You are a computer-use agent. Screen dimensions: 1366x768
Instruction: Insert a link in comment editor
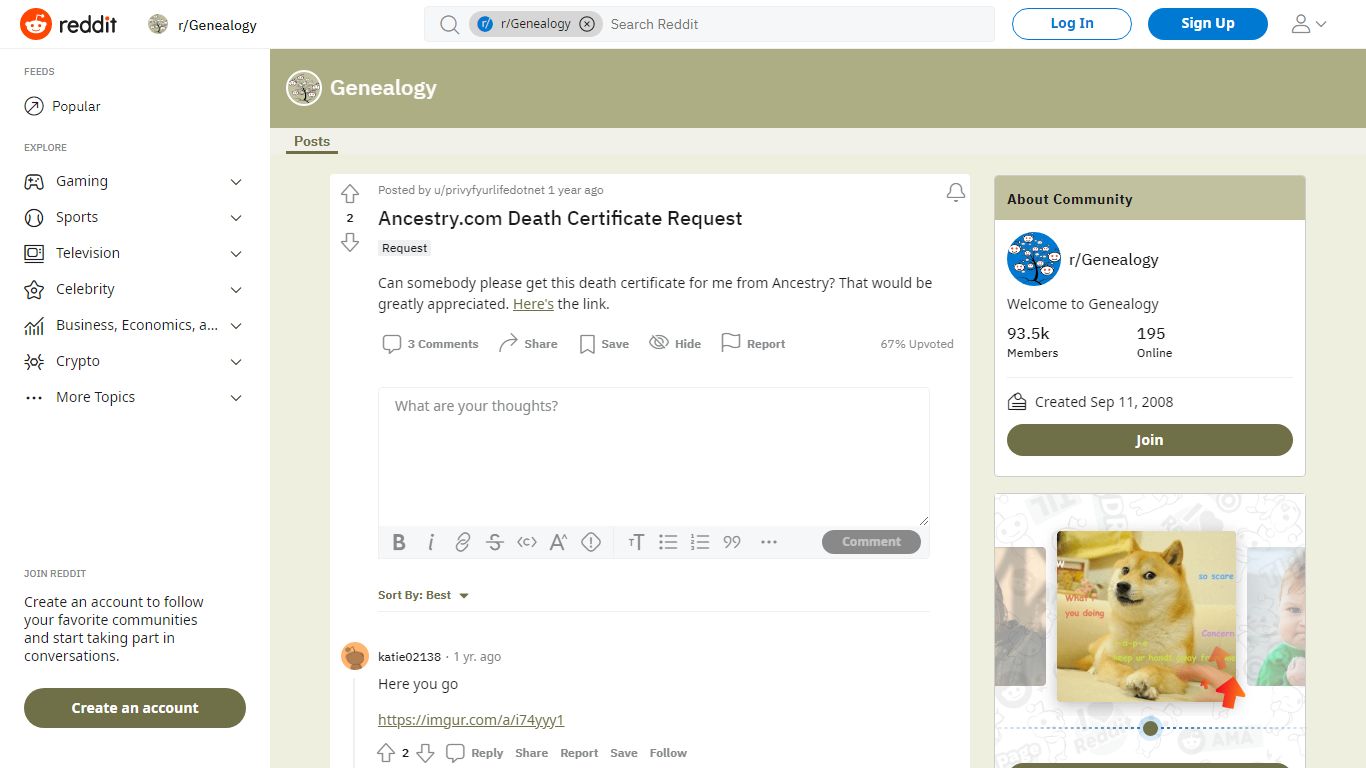pyautogui.click(x=463, y=542)
